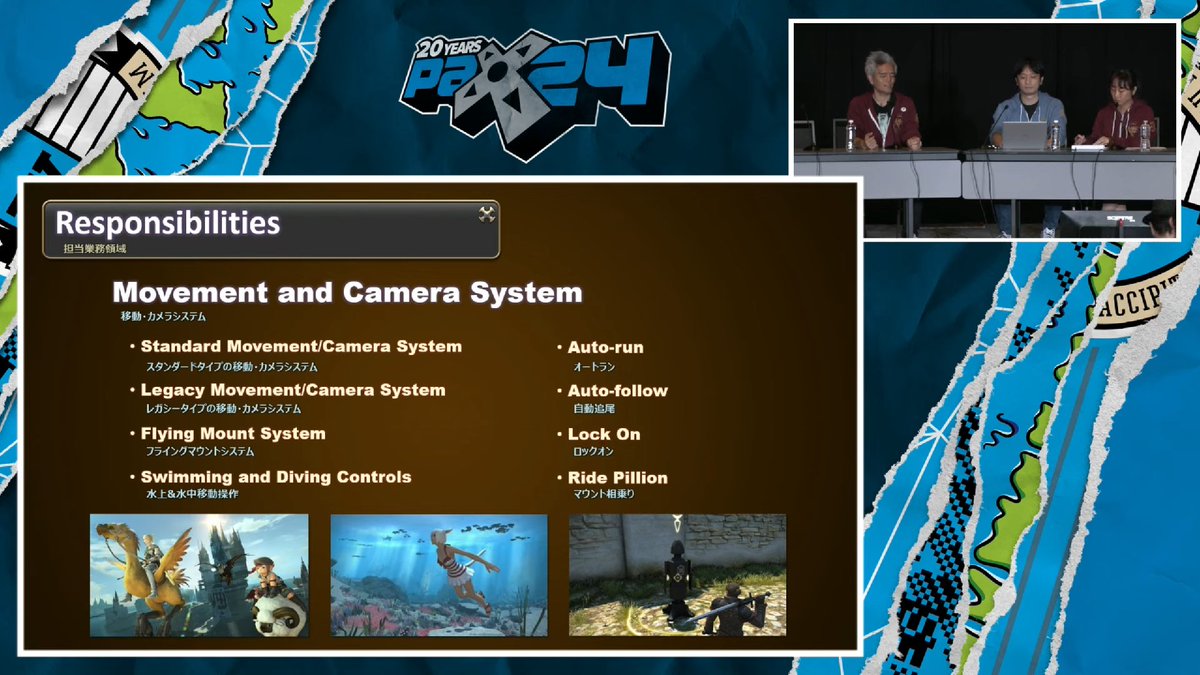Image resolution: width=1200 pixels, height=675 pixels.
Task: Click the Japanese subtitle 担当業務領域
Action: pyautogui.click(x=95, y=248)
